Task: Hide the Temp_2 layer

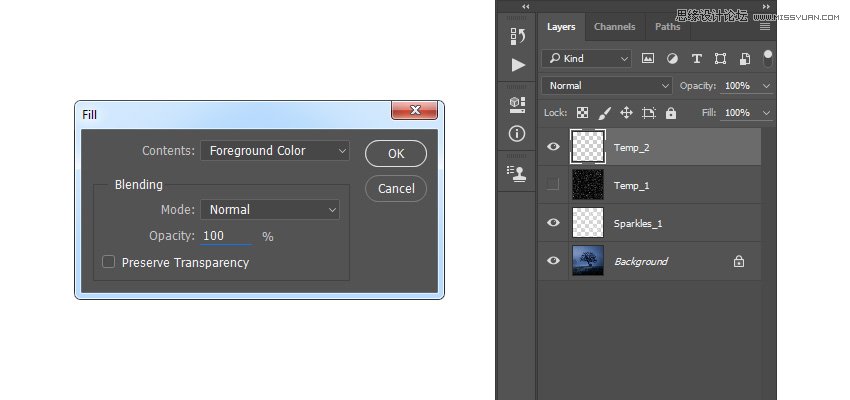Action: point(553,146)
